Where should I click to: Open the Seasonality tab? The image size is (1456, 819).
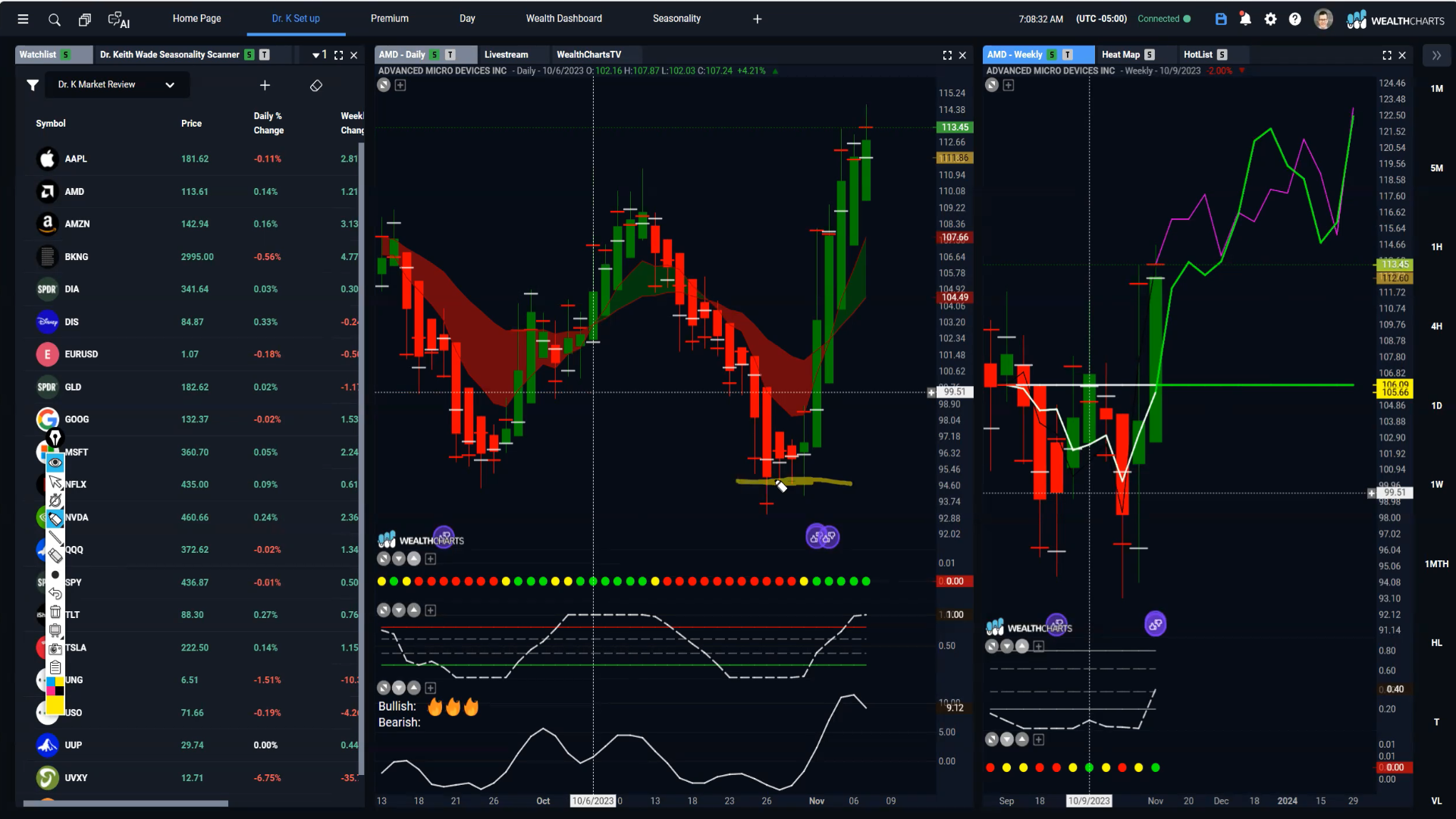677,19
